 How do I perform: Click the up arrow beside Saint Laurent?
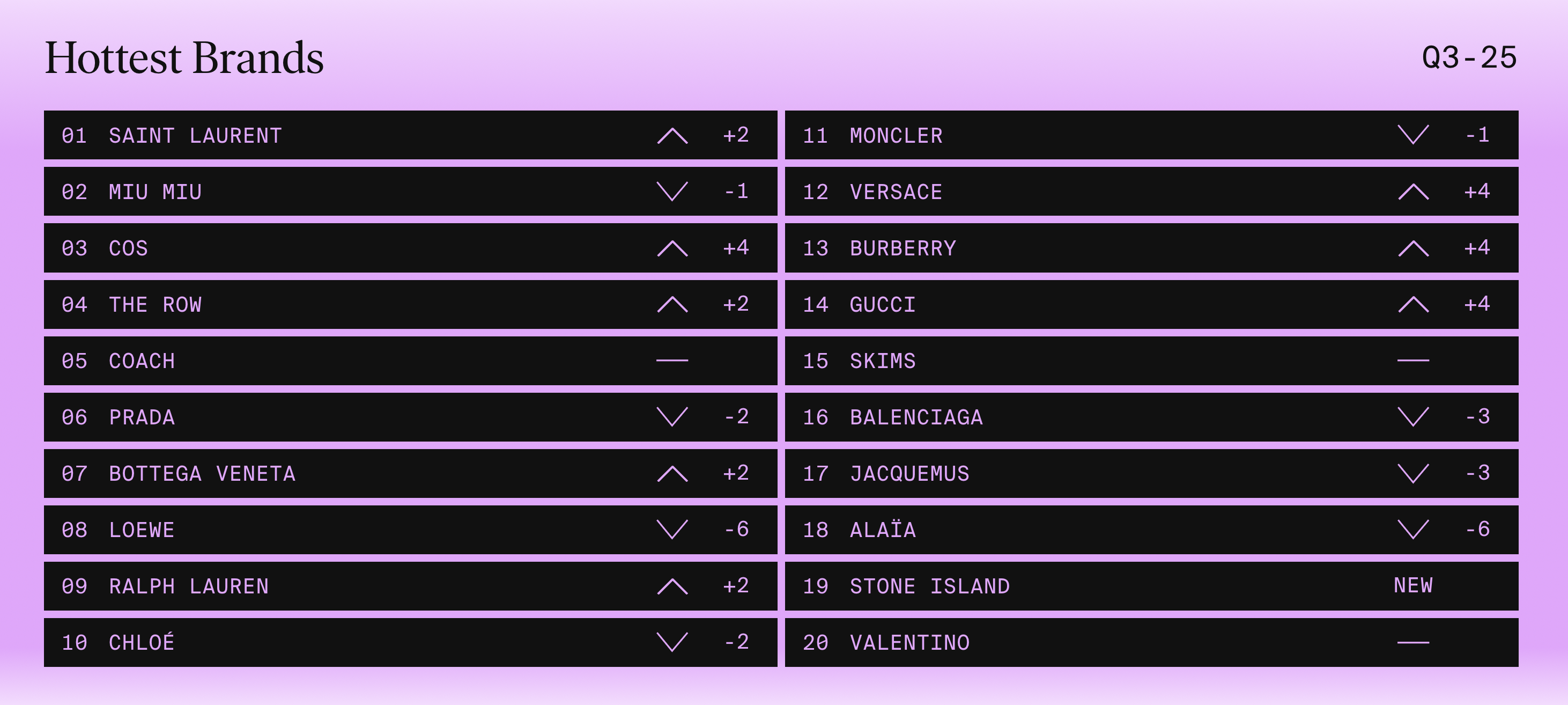tap(672, 135)
